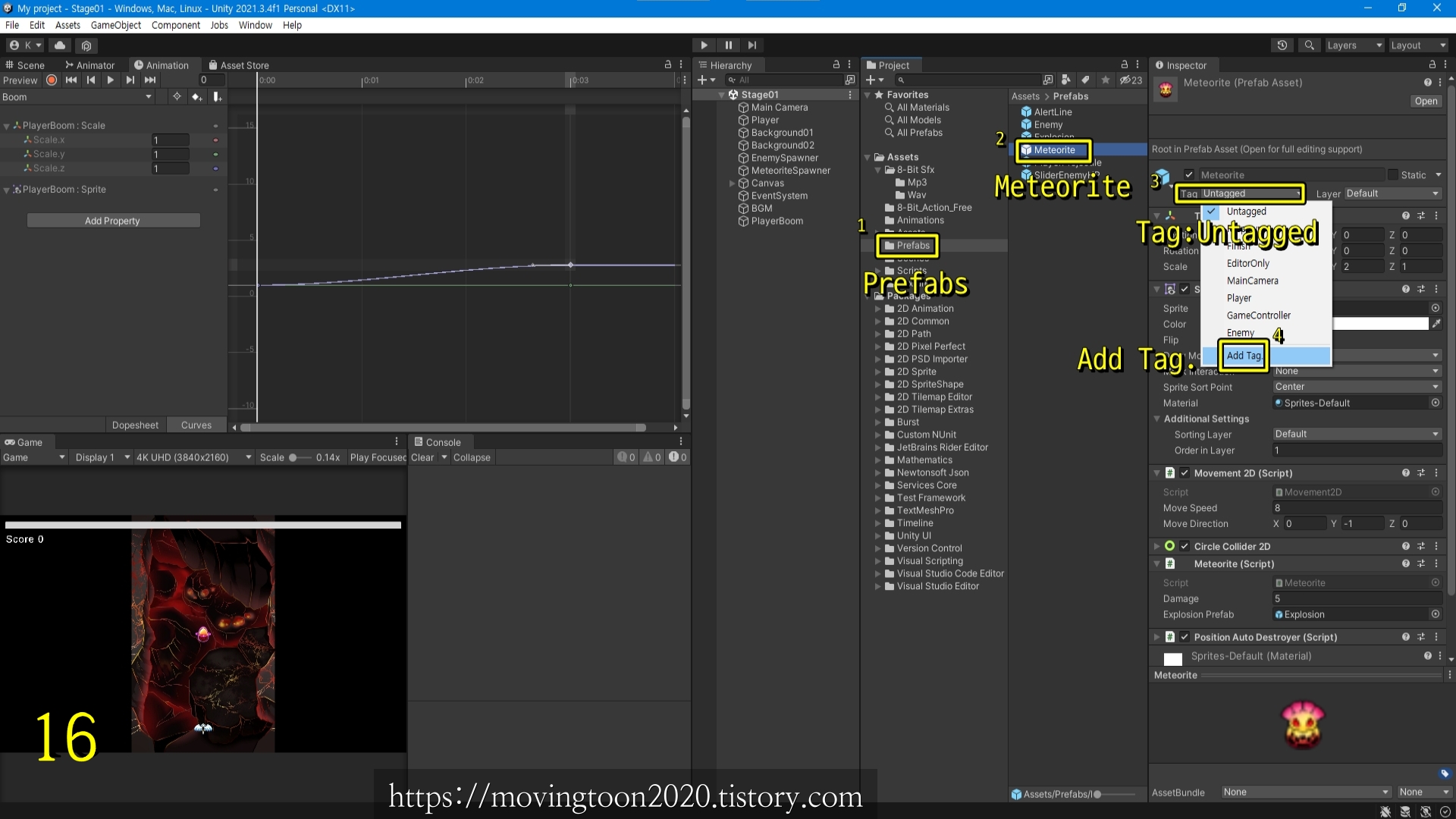Image resolution: width=1456 pixels, height=819 pixels.
Task: Click the global search magnifier icon
Action: pos(1309,45)
